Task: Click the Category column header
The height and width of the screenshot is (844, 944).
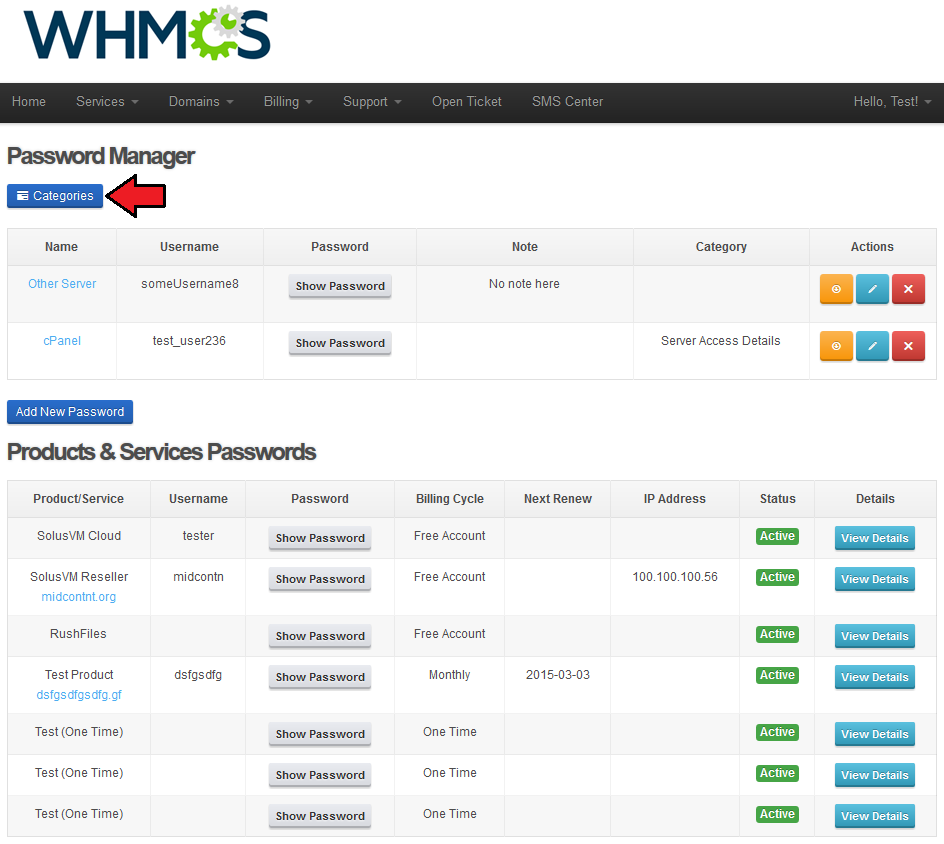Action: coord(721,247)
